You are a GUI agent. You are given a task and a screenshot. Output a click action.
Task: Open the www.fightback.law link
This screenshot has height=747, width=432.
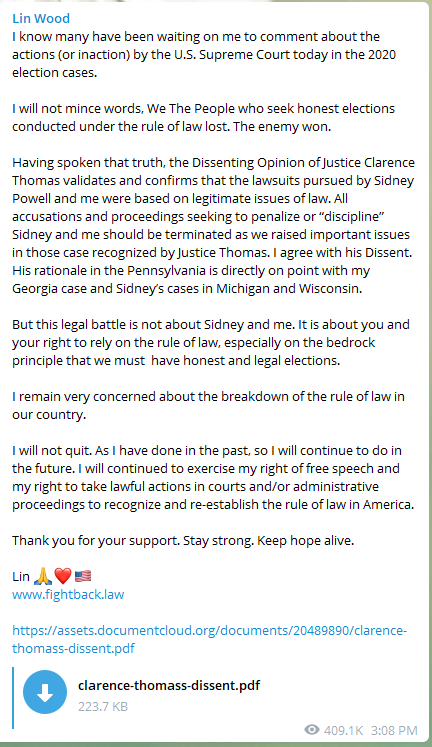(x=68, y=595)
